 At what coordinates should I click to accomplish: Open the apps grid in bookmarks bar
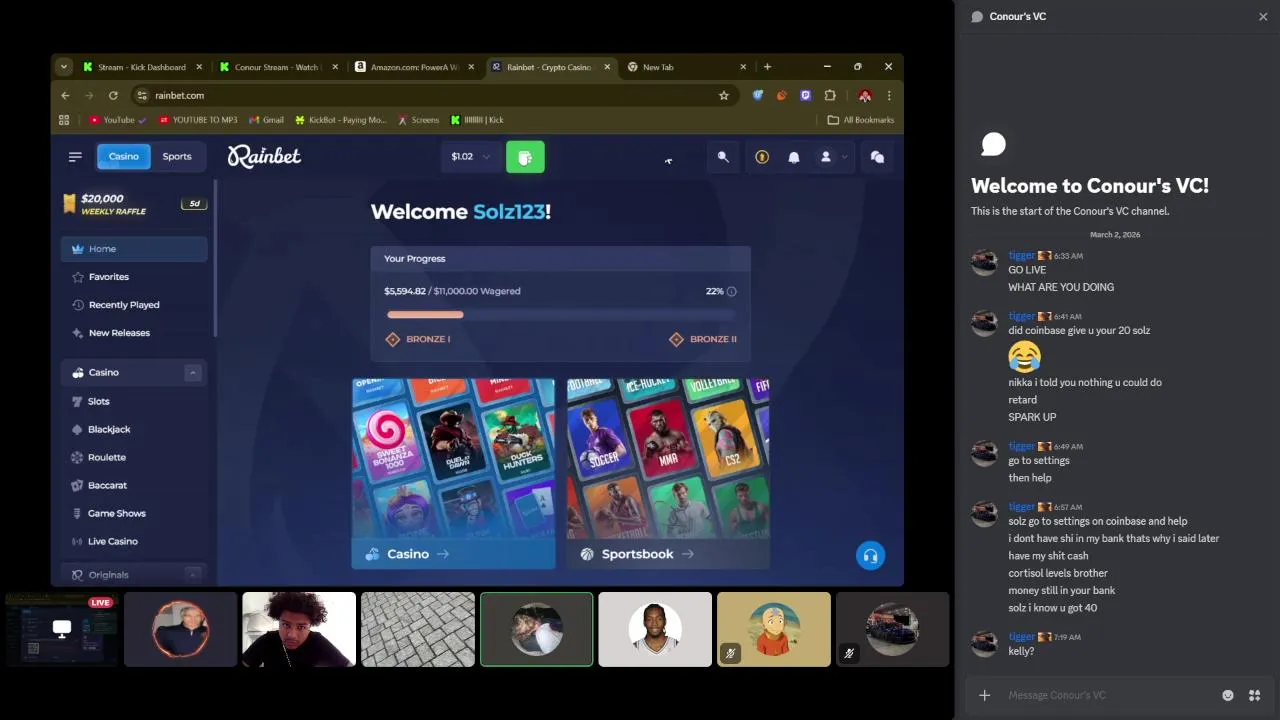[x=64, y=120]
